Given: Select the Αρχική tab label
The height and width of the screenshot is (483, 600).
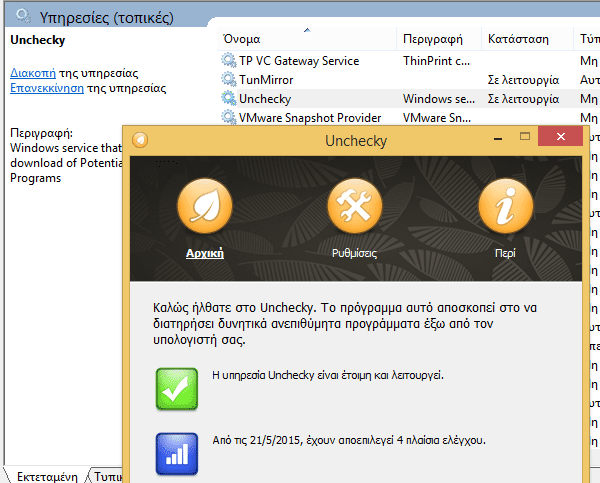Looking at the screenshot, I should [x=205, y=253].
